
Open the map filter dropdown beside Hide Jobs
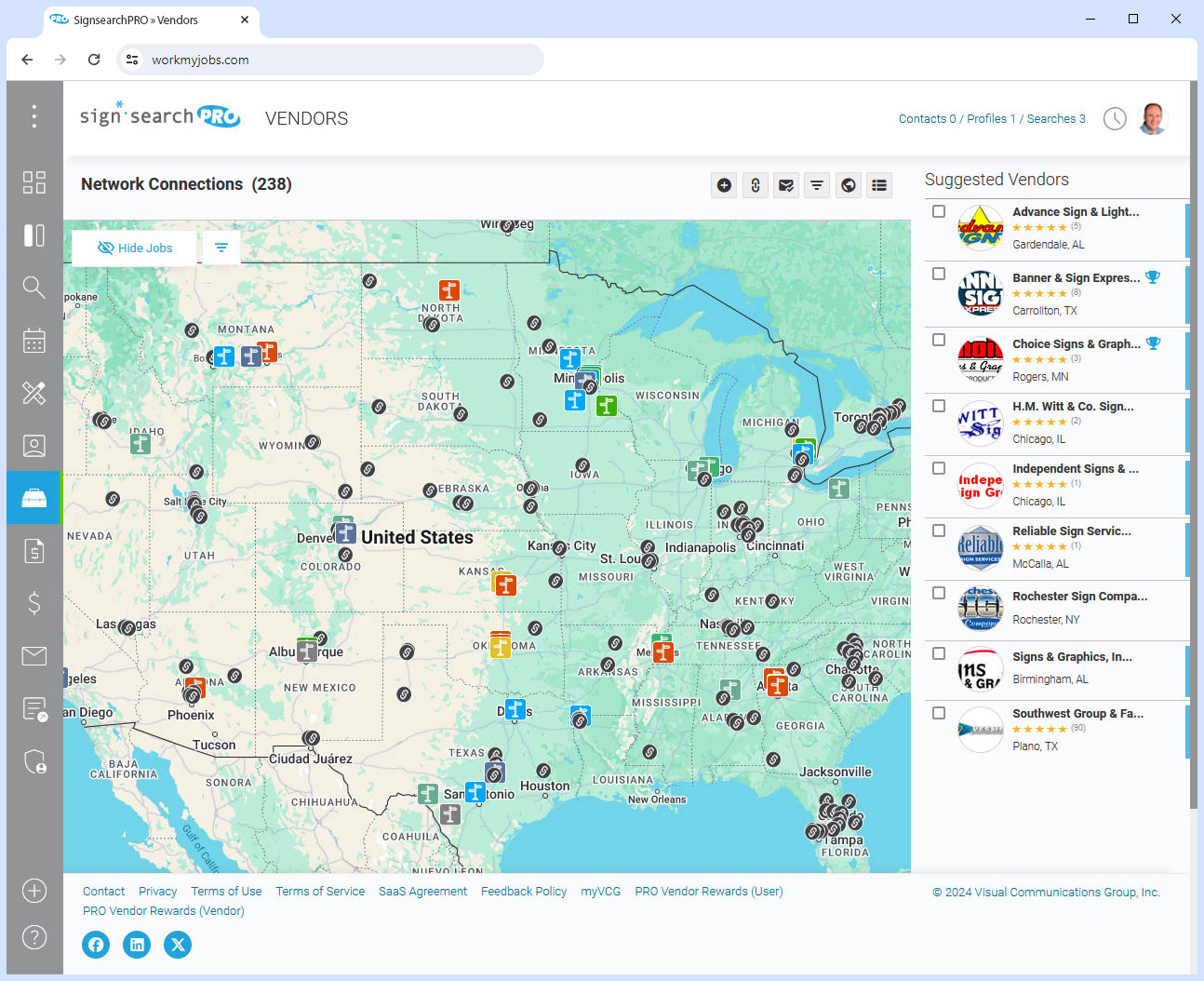tap(221, 248)
